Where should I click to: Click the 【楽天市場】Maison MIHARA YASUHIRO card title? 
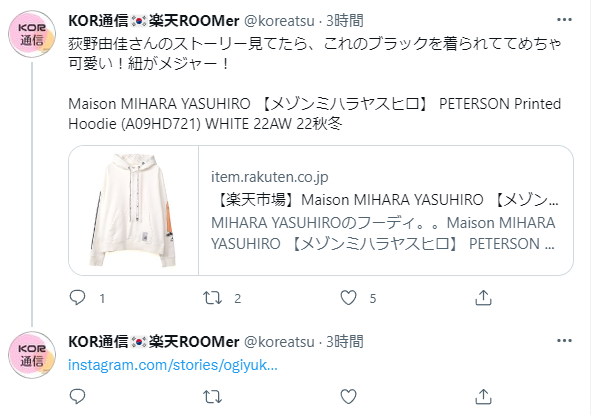(385, 200)
